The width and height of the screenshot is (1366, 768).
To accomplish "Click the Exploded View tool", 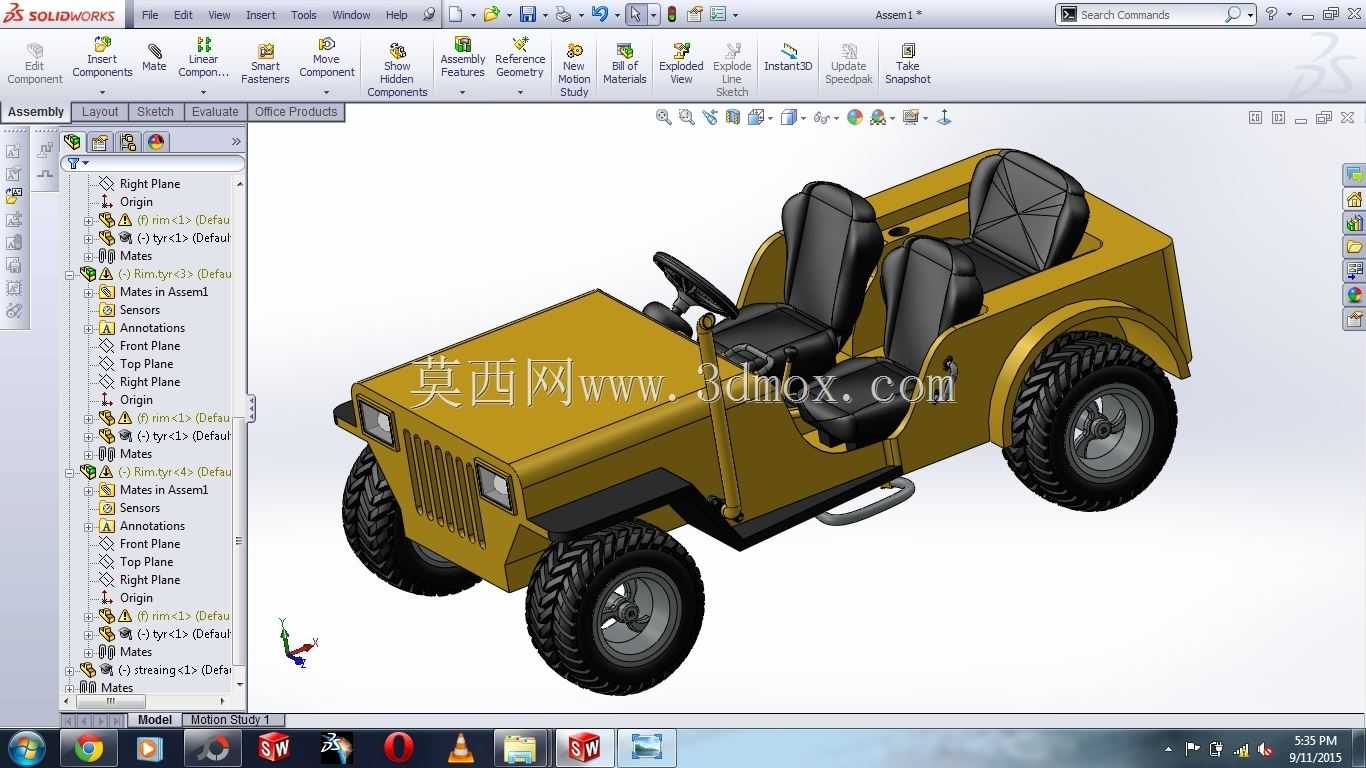I will pyautogui.click(x=681, y=62).
